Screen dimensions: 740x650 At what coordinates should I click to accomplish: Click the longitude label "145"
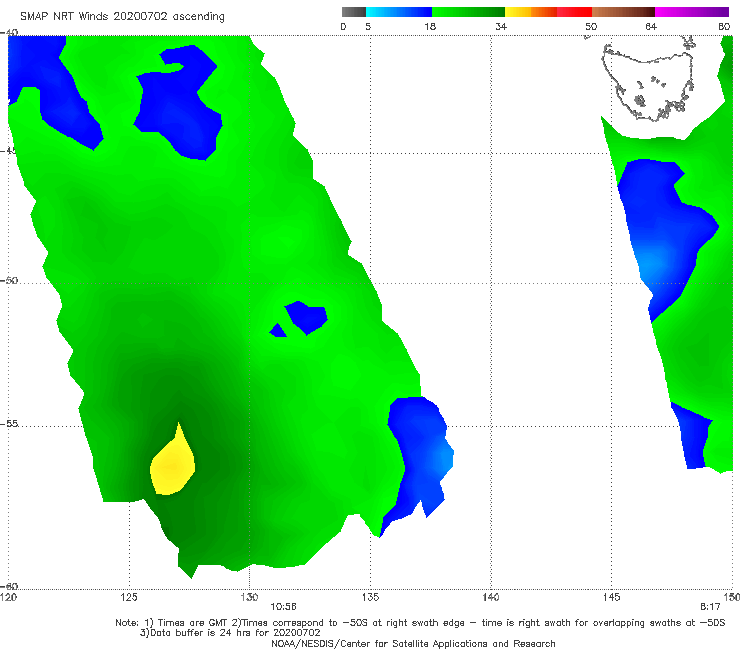click(x=612, y=597)
